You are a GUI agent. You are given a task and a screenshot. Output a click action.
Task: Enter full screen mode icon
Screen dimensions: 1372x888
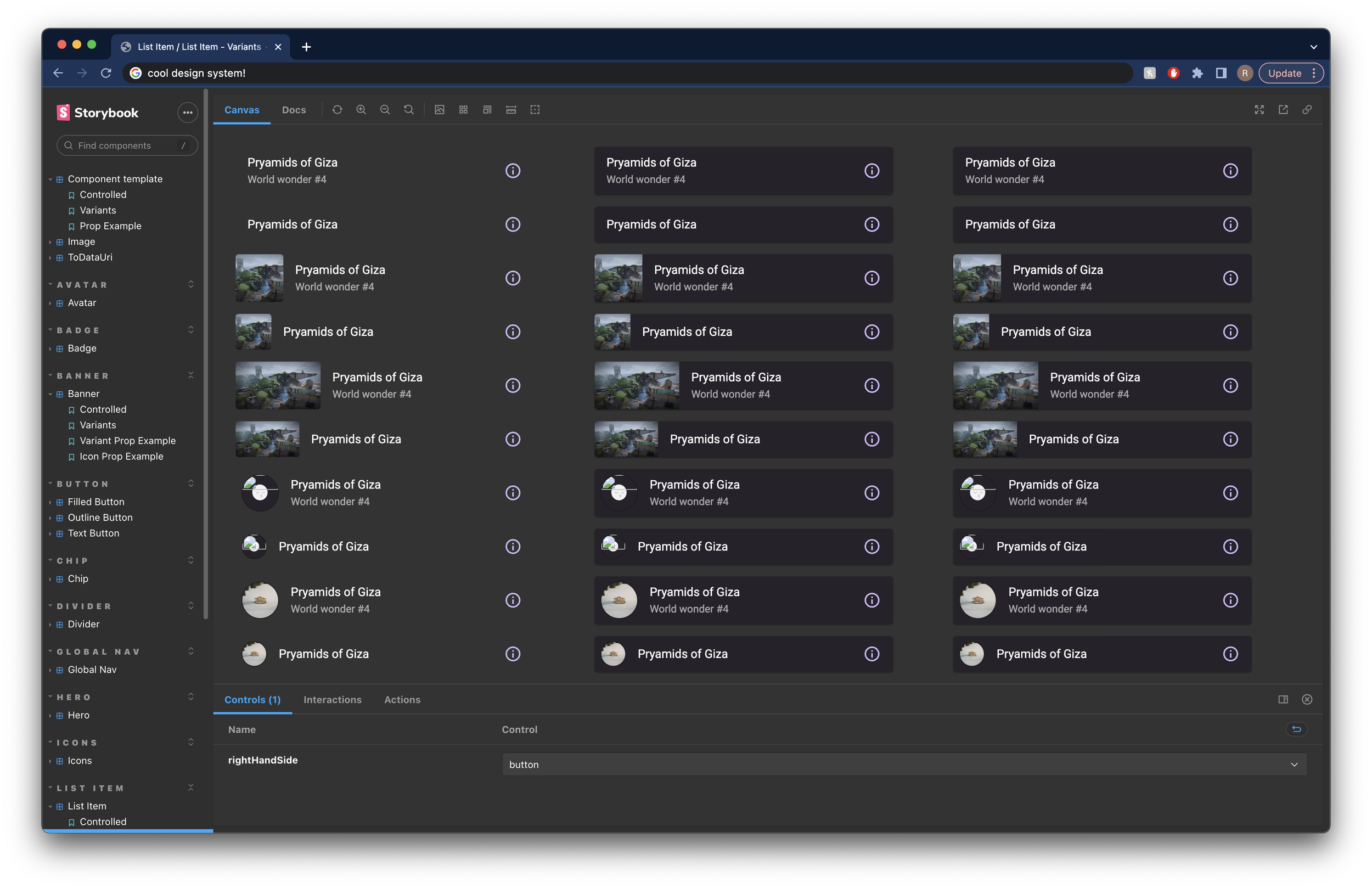tap(1259, 110)
